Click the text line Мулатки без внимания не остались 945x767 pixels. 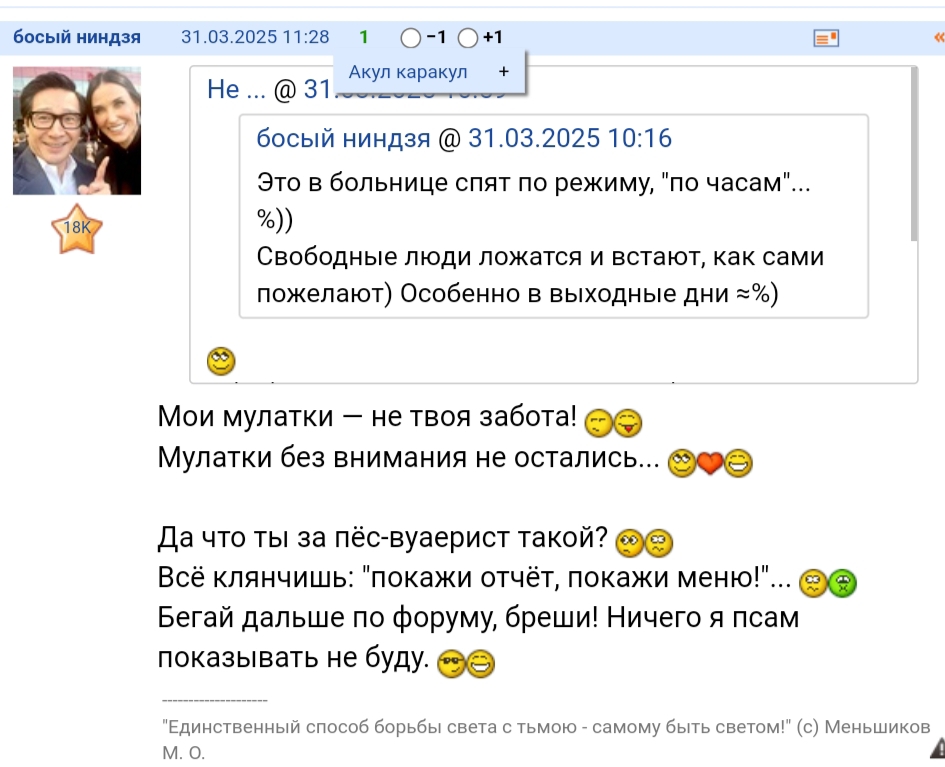coord(409,457)
